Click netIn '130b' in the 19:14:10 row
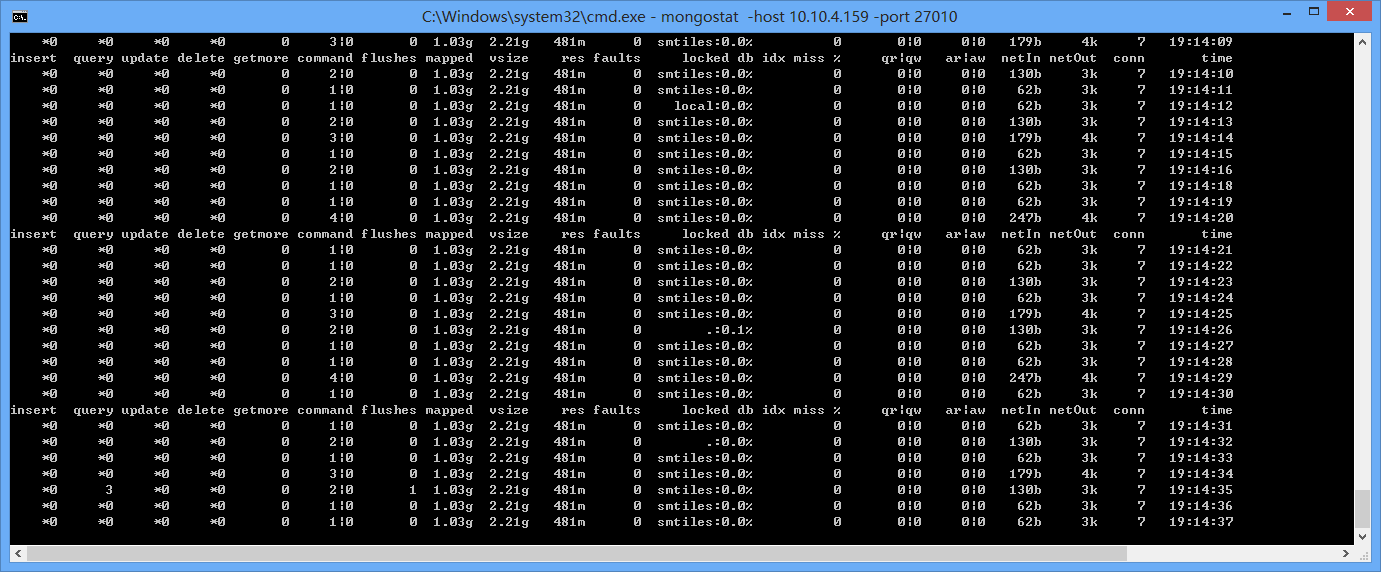Image resolution: width=1381 pixels, height=572 pixels. click(1025, 74)
